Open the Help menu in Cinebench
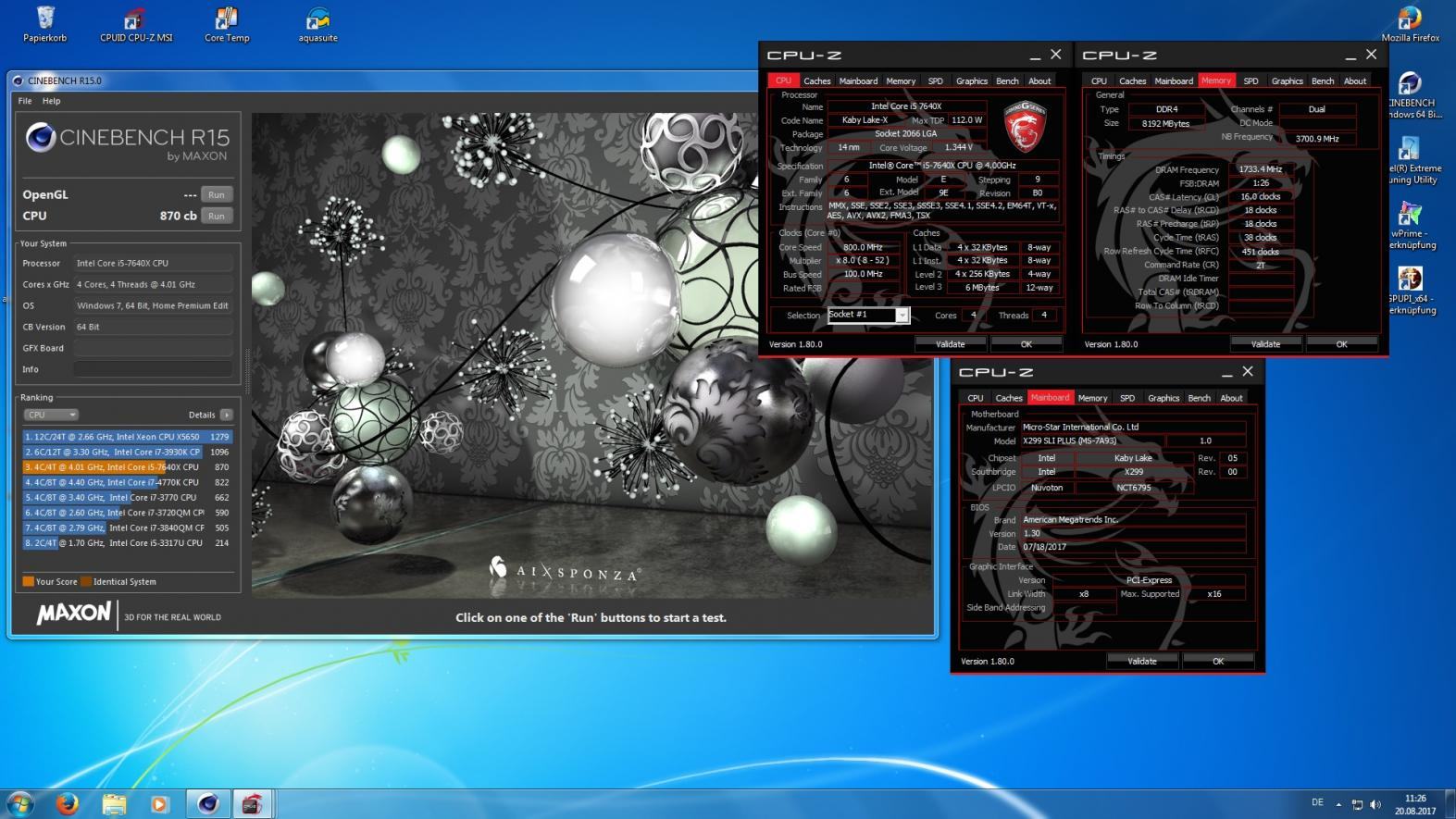This screenshot has width=1456, height=819. (52, 101)
